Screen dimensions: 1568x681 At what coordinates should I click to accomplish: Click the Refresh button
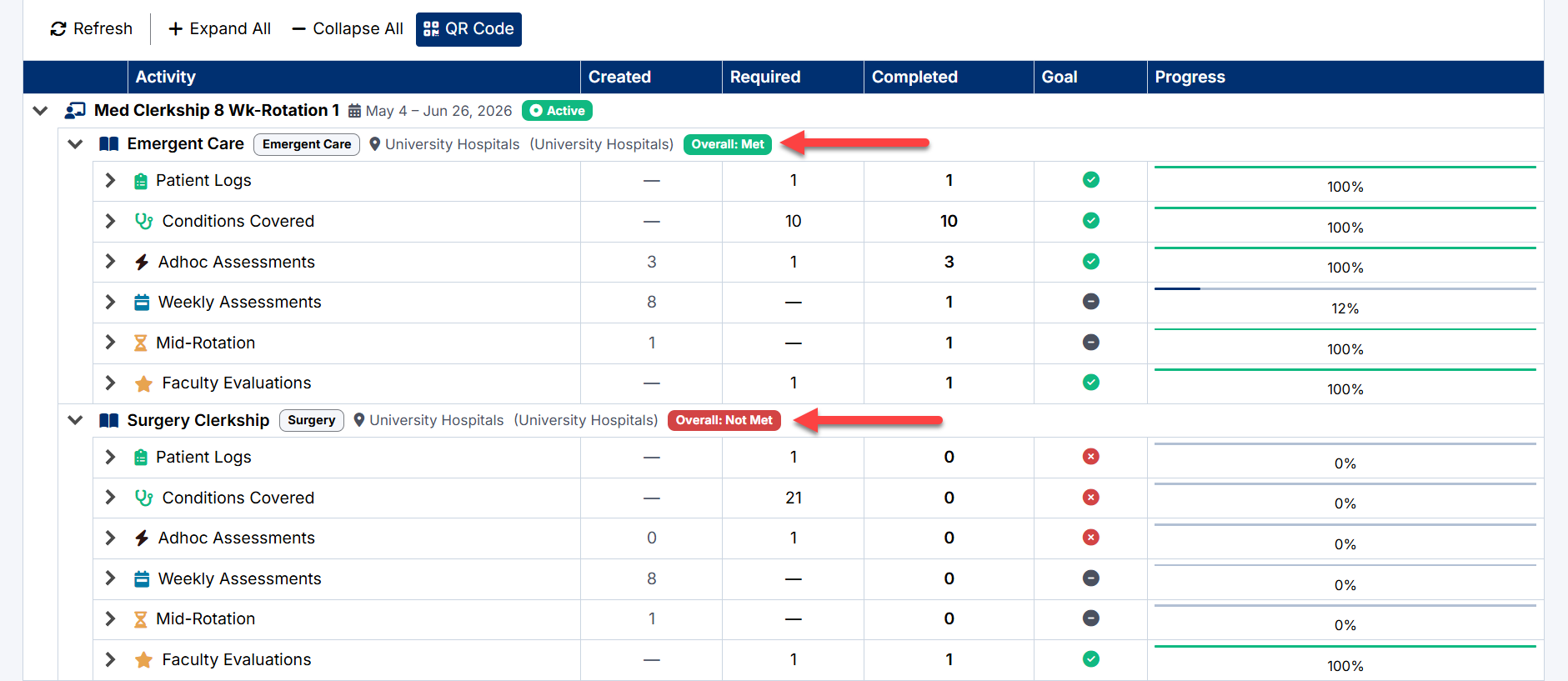92,29
